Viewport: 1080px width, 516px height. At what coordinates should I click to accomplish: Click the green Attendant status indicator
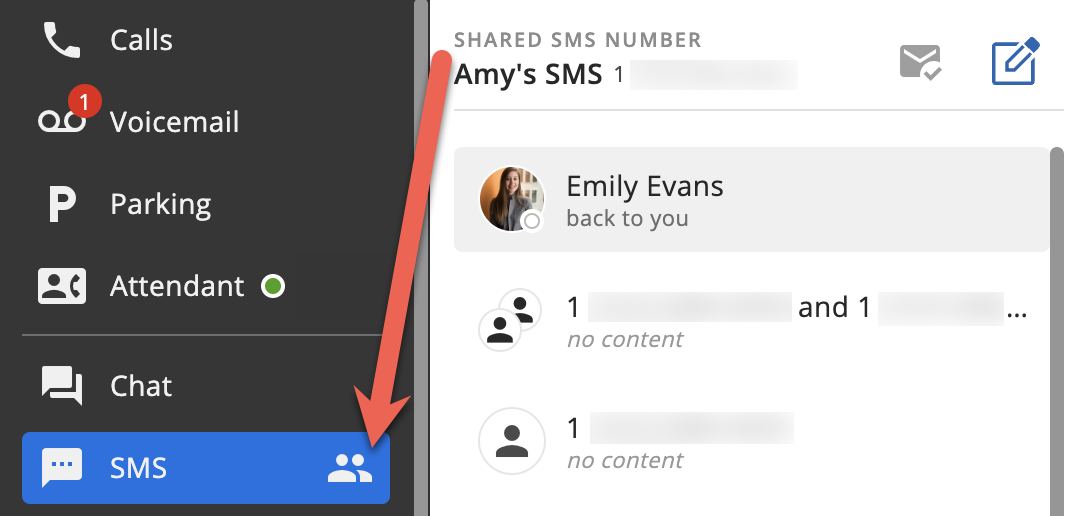(273, 286)
